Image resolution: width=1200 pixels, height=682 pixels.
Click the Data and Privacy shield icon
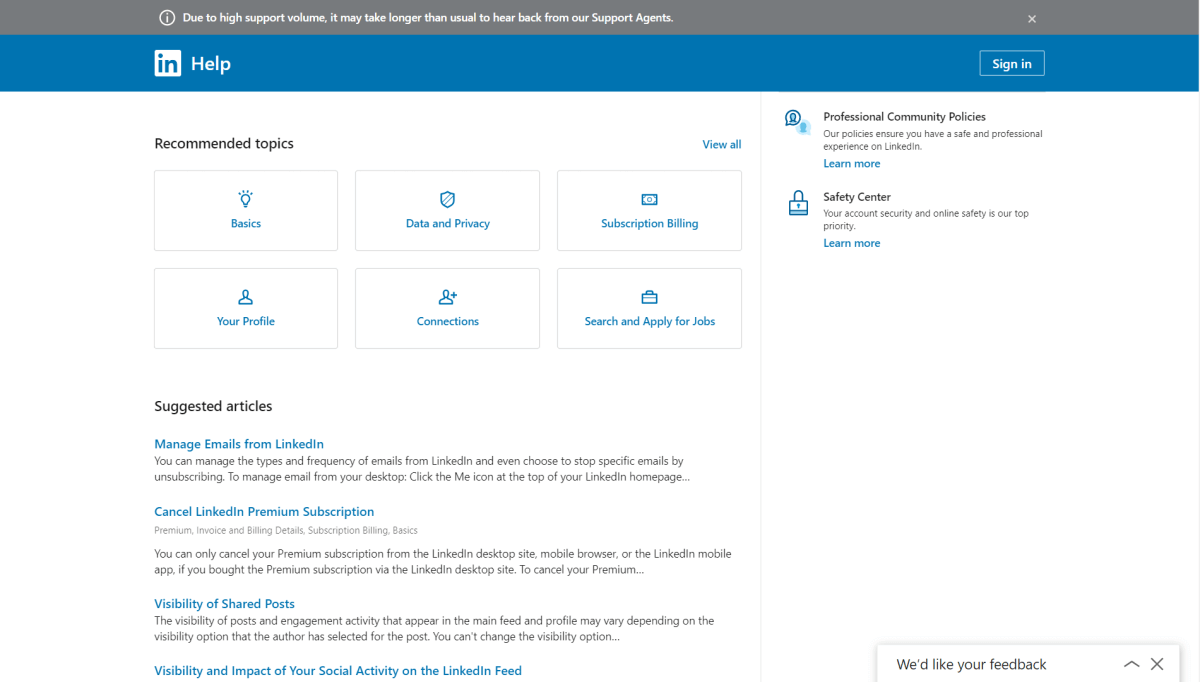click(448, 199)
